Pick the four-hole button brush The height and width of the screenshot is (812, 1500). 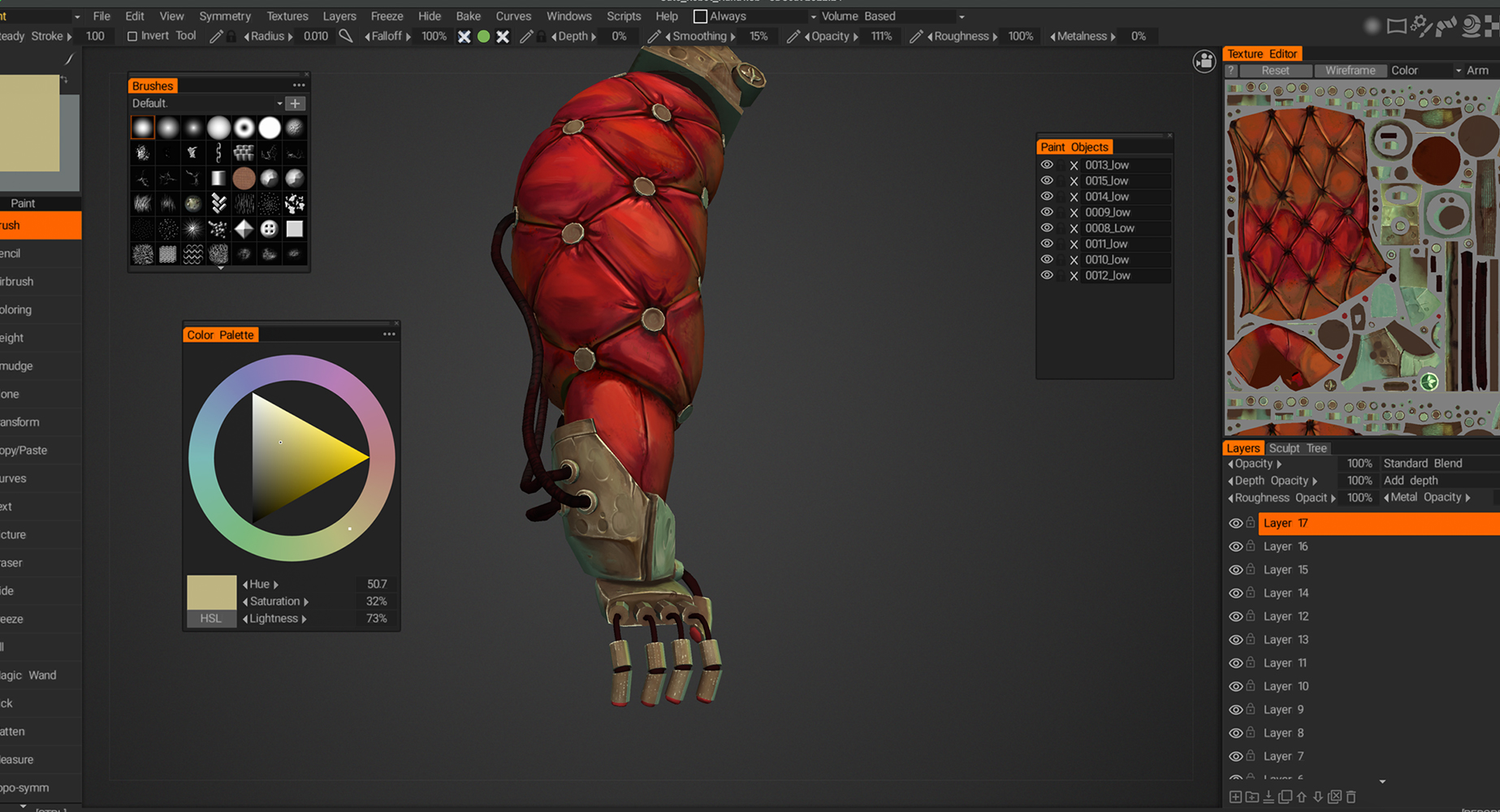[269, 229]
